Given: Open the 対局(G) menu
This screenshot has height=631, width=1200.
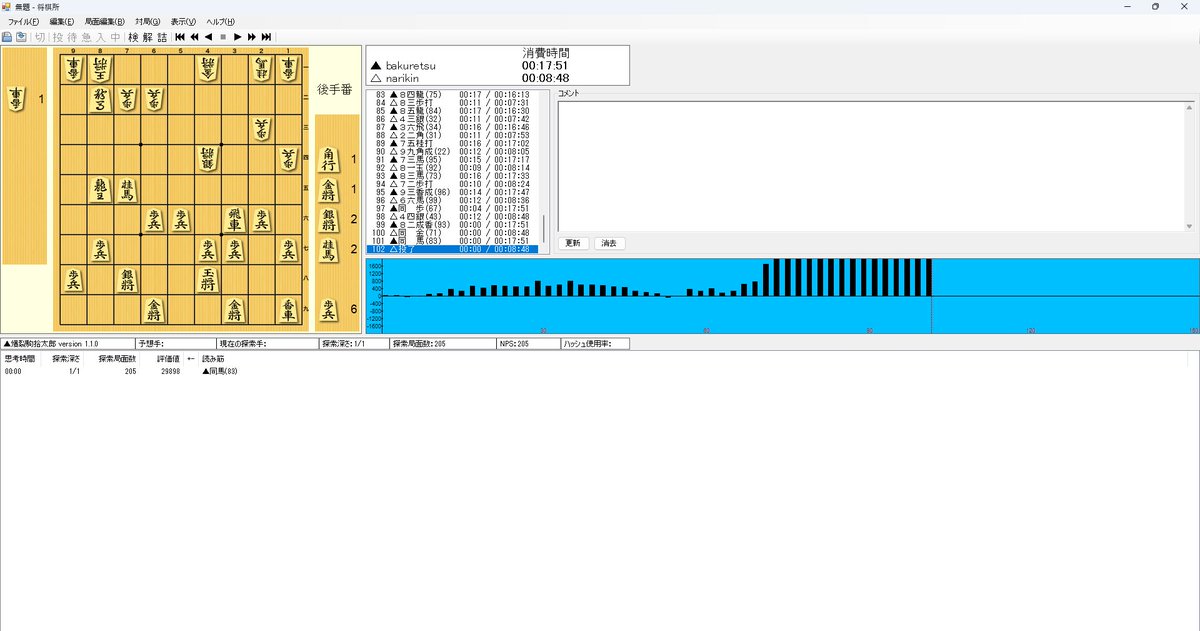Looking at the screenshot, I should [x=148, y=21].
